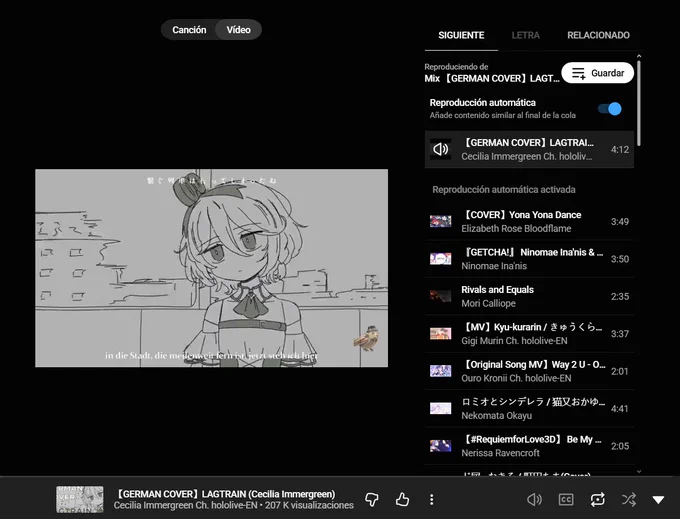Open the LETRA tab
The height and width of the screenshot is (519, 680).
click(526, 36)
